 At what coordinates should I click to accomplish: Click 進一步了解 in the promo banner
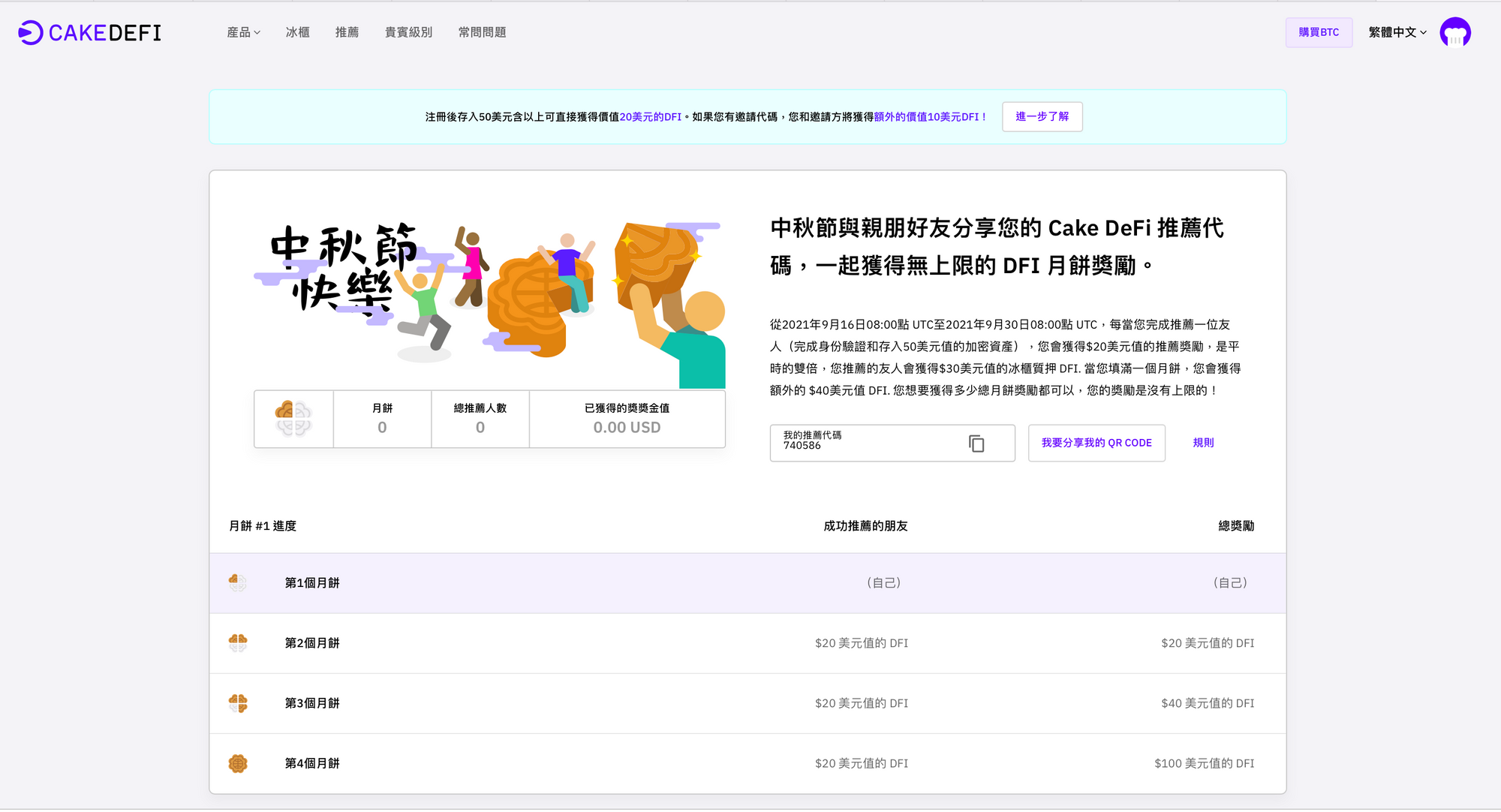tap(1042, 116)
